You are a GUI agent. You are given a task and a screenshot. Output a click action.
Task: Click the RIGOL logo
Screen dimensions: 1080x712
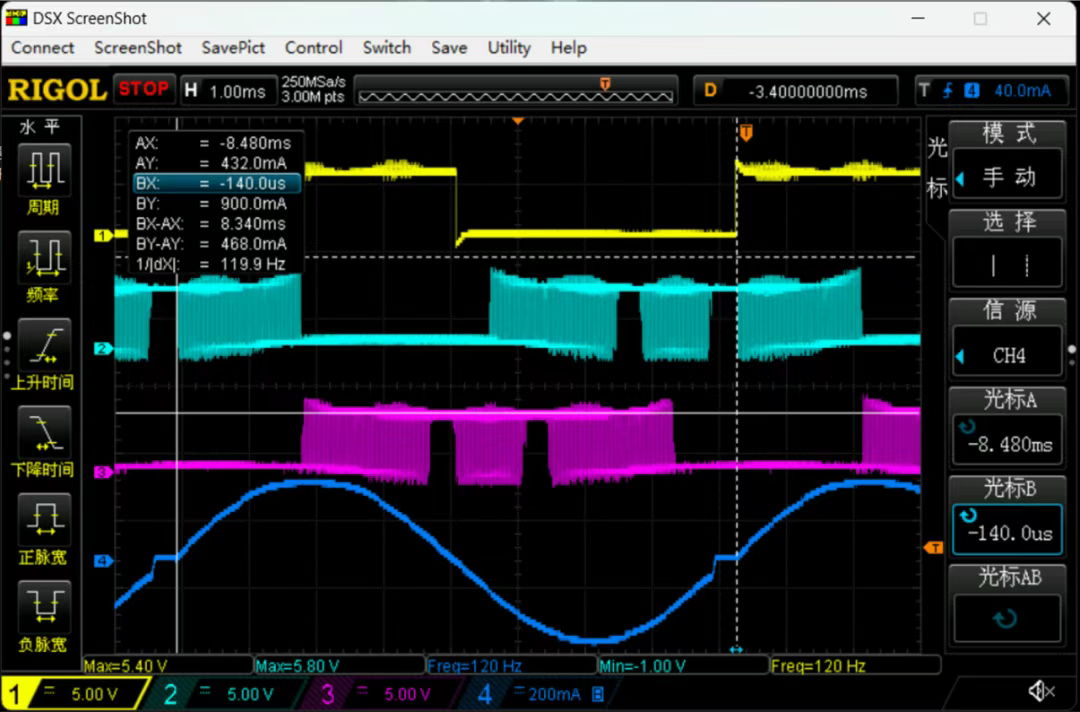[57, 90]
